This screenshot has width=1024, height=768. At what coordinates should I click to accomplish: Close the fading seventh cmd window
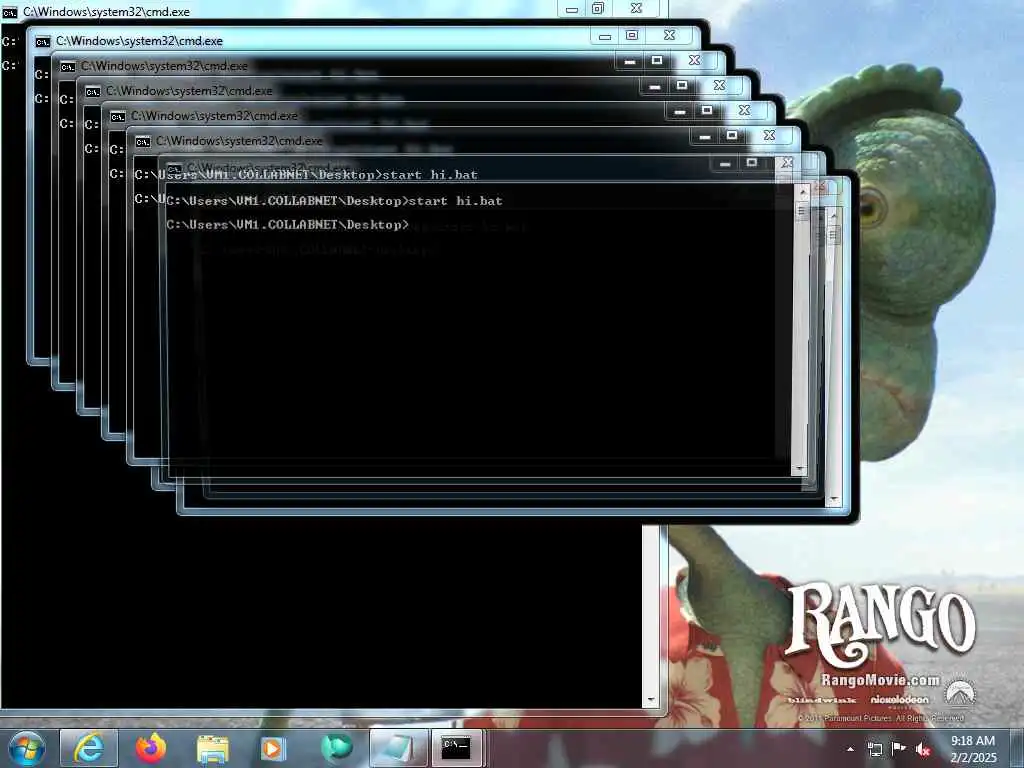(x=787, y=163)
